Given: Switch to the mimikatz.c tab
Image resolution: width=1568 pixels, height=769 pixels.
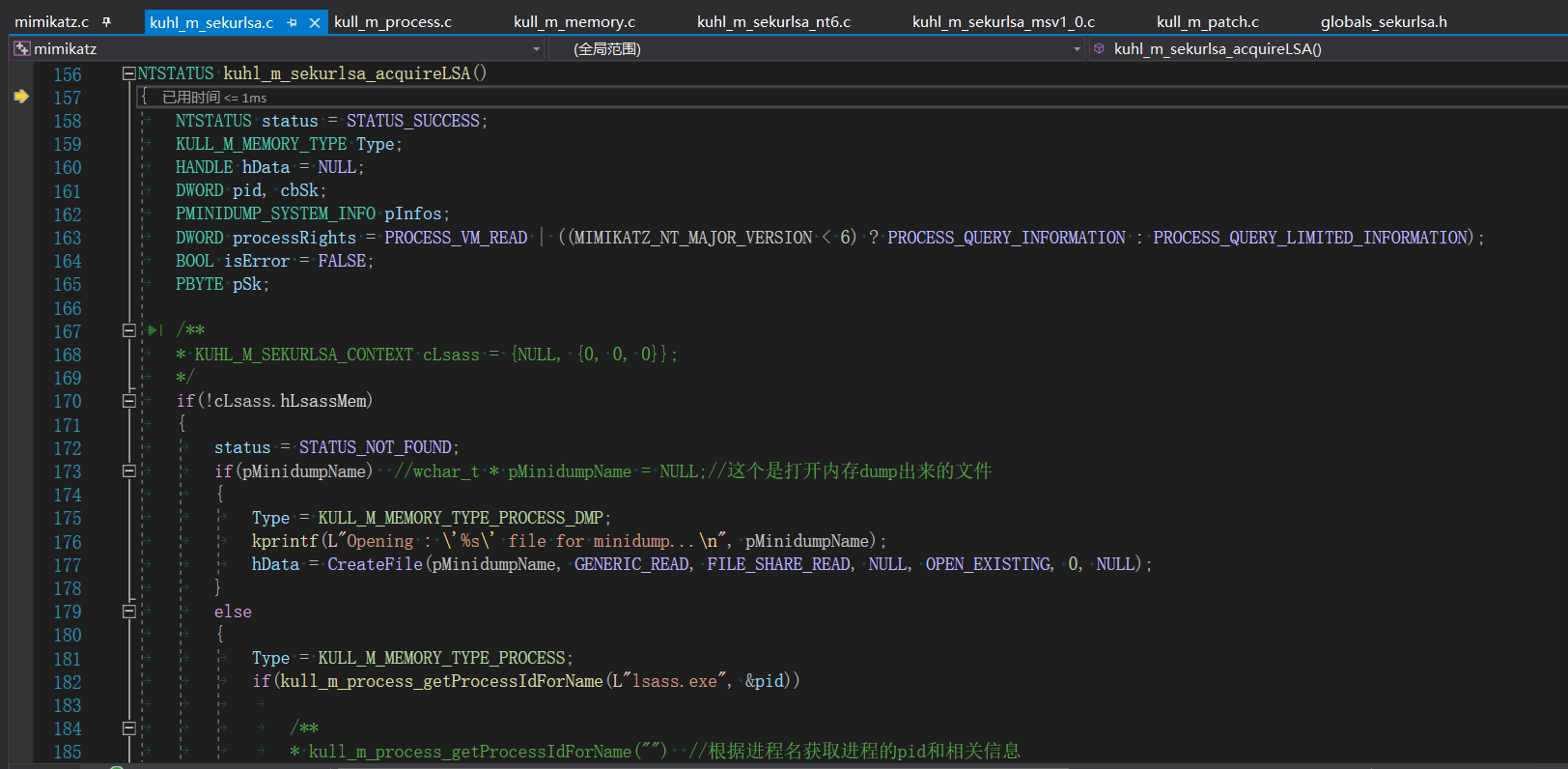Looking at the screenshot, I should coord(51,21).
